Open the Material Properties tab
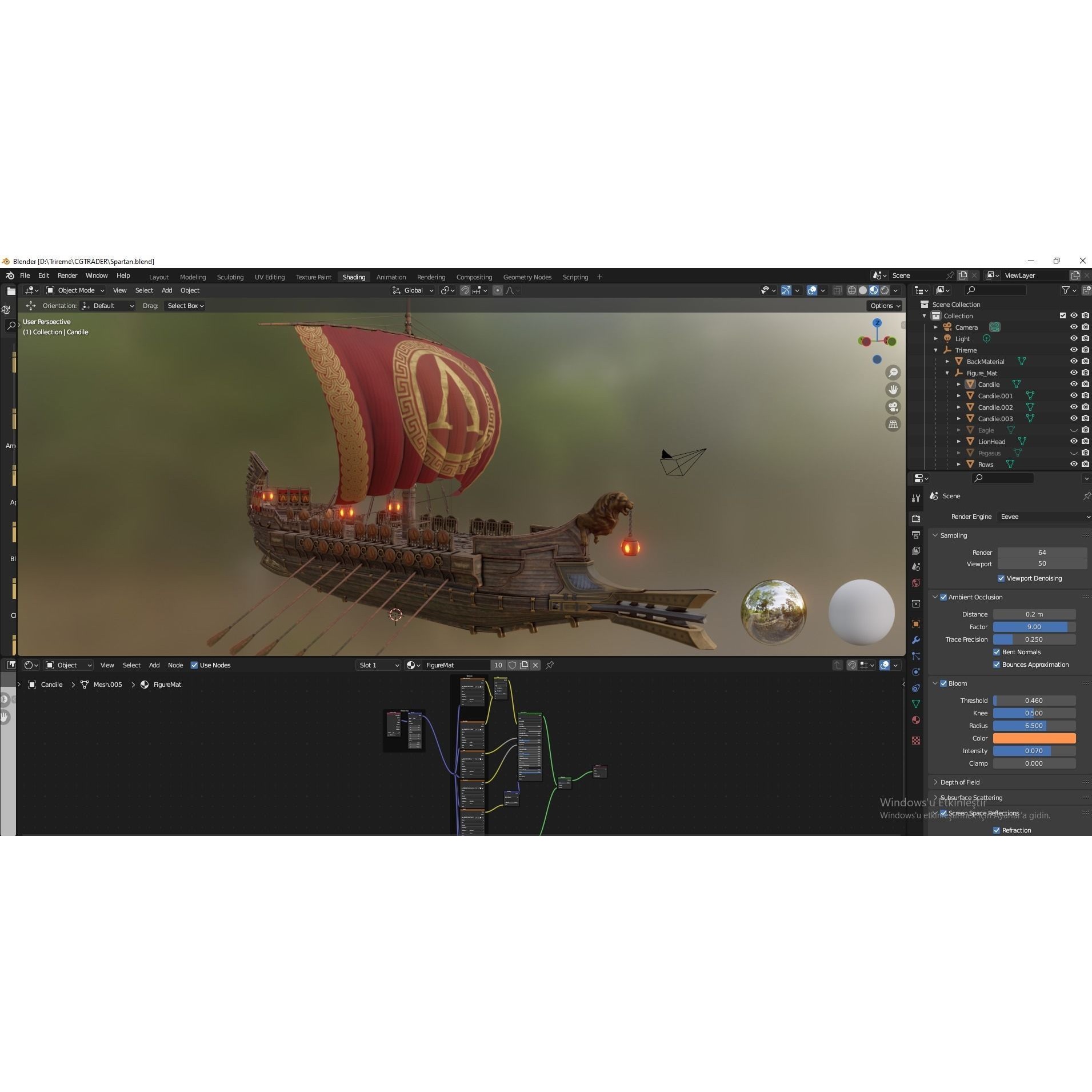This screenshot has height=1092, width=1092. 917,719
